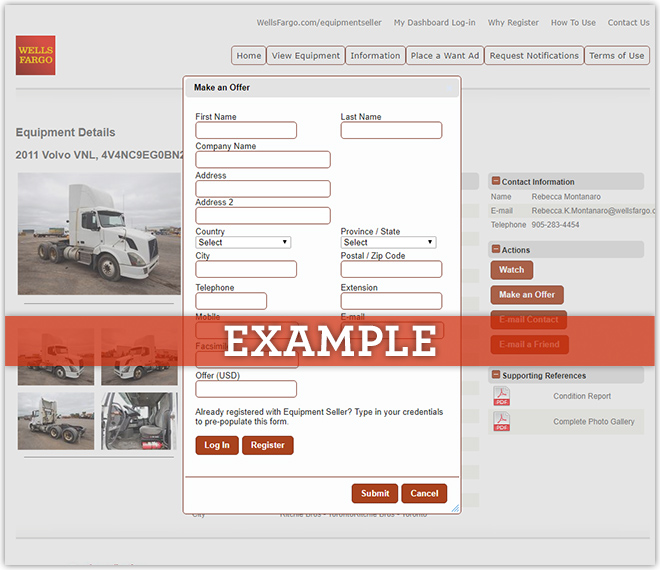Viewport: 660px width, 570px height.
Task: Cancel the Make an Offer dialog
Action: click(424, 493)
